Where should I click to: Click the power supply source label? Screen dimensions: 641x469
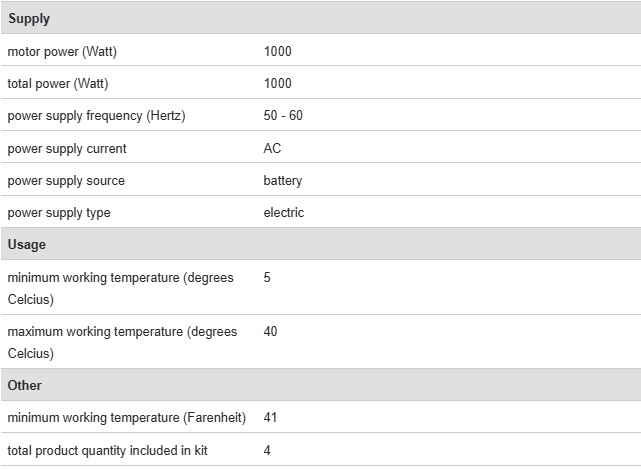[x=66, y=181]
